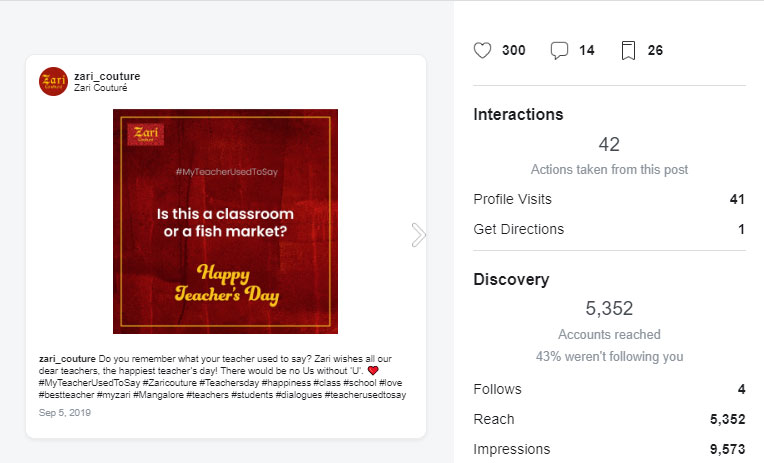Click the #myzari hashtag

(114, 395)
